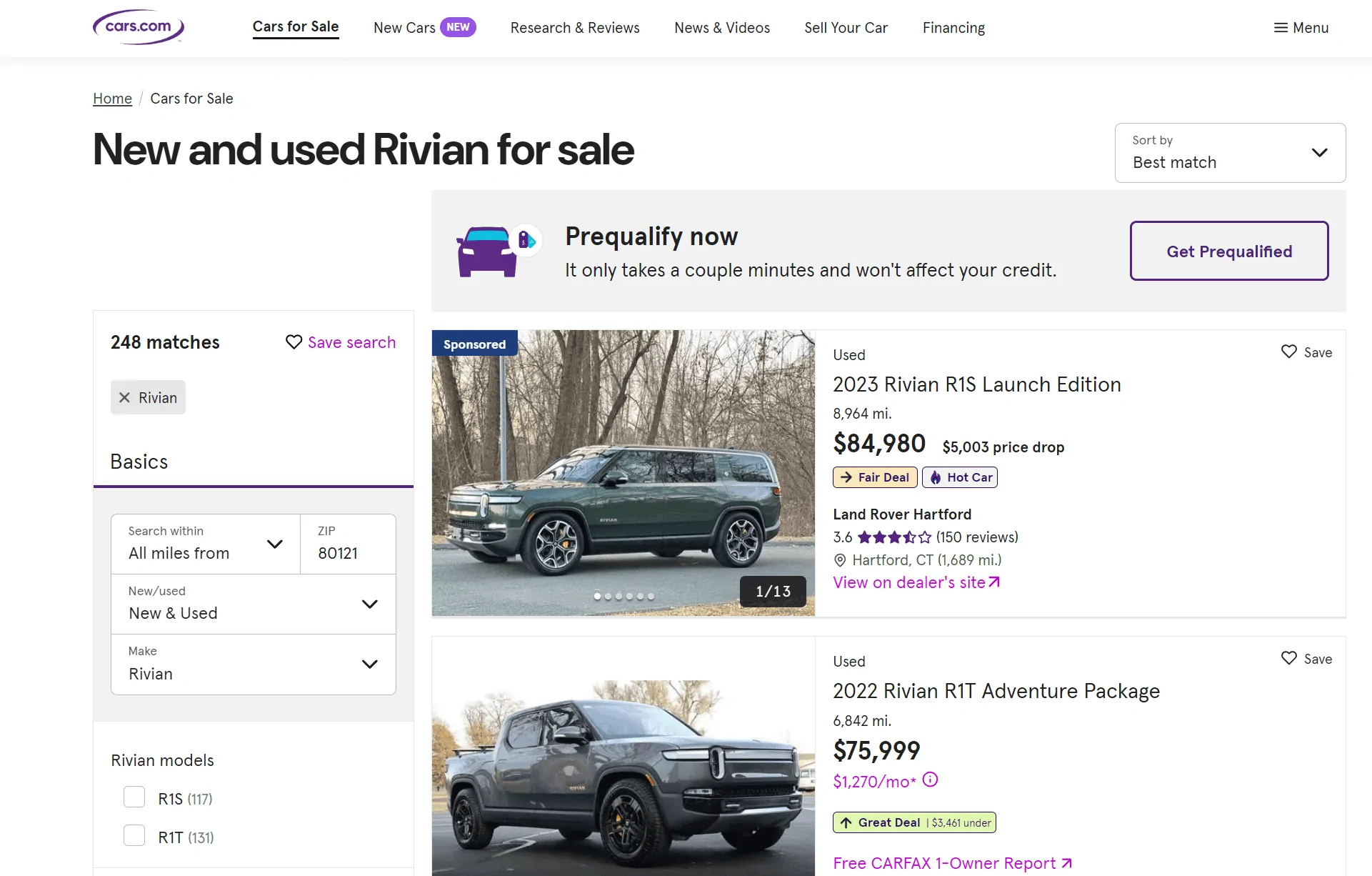Image resolution: width=1372 pixels, height=876 pixels.
Task: Open 2022 Rivian R1T Adventure Package listing title
Action: tap(996, 691)
